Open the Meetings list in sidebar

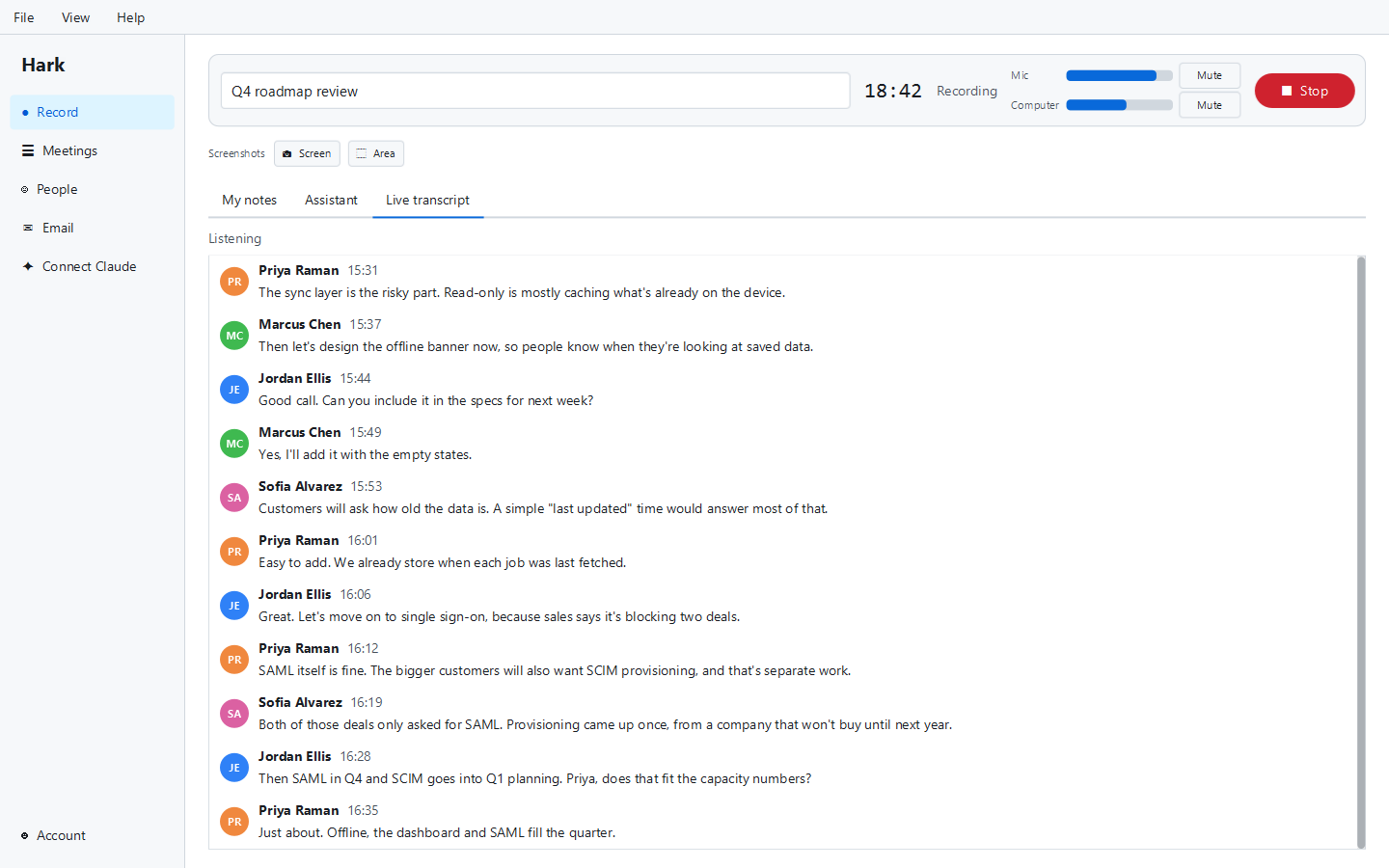(93, 150)
